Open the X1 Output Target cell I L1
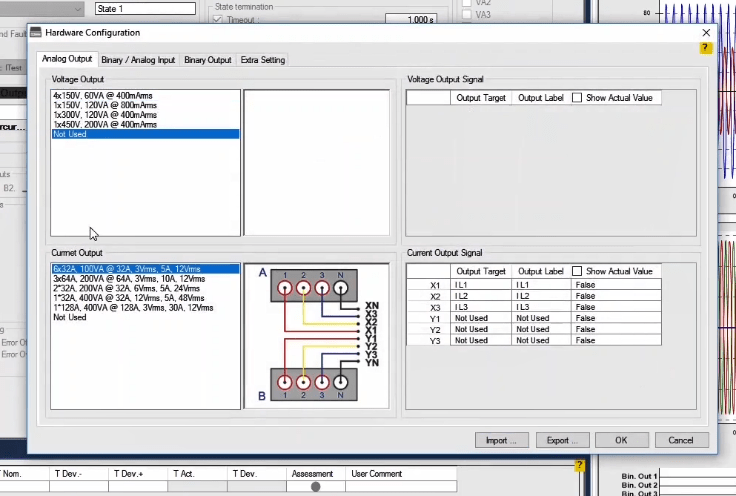Screen dimensions: 736x496 coord(480,285)
